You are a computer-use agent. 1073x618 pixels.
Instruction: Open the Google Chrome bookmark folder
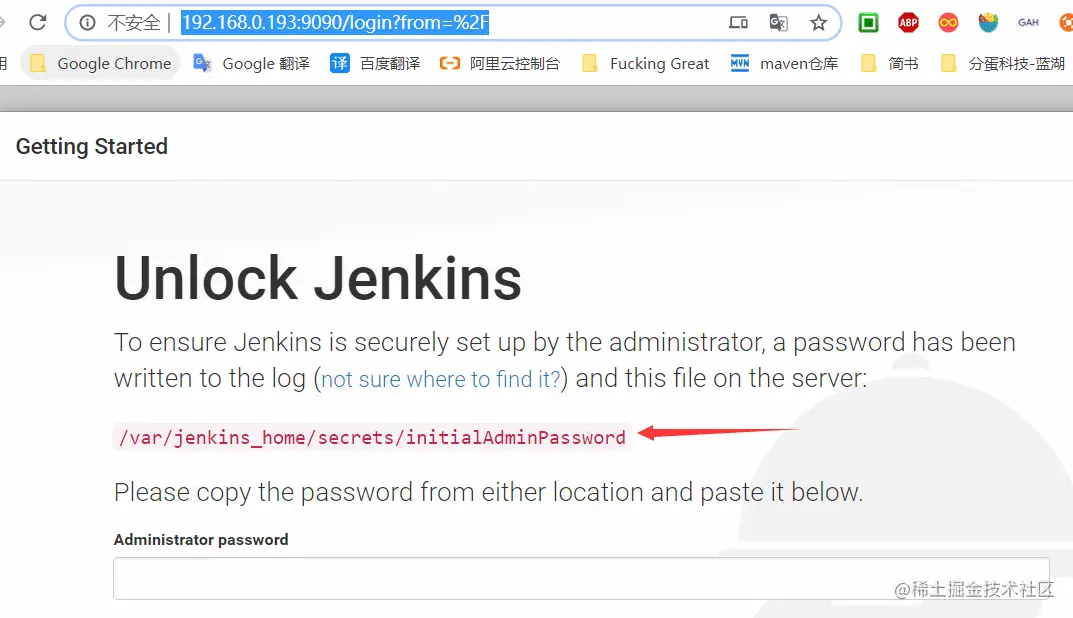(x=101, y=64)
